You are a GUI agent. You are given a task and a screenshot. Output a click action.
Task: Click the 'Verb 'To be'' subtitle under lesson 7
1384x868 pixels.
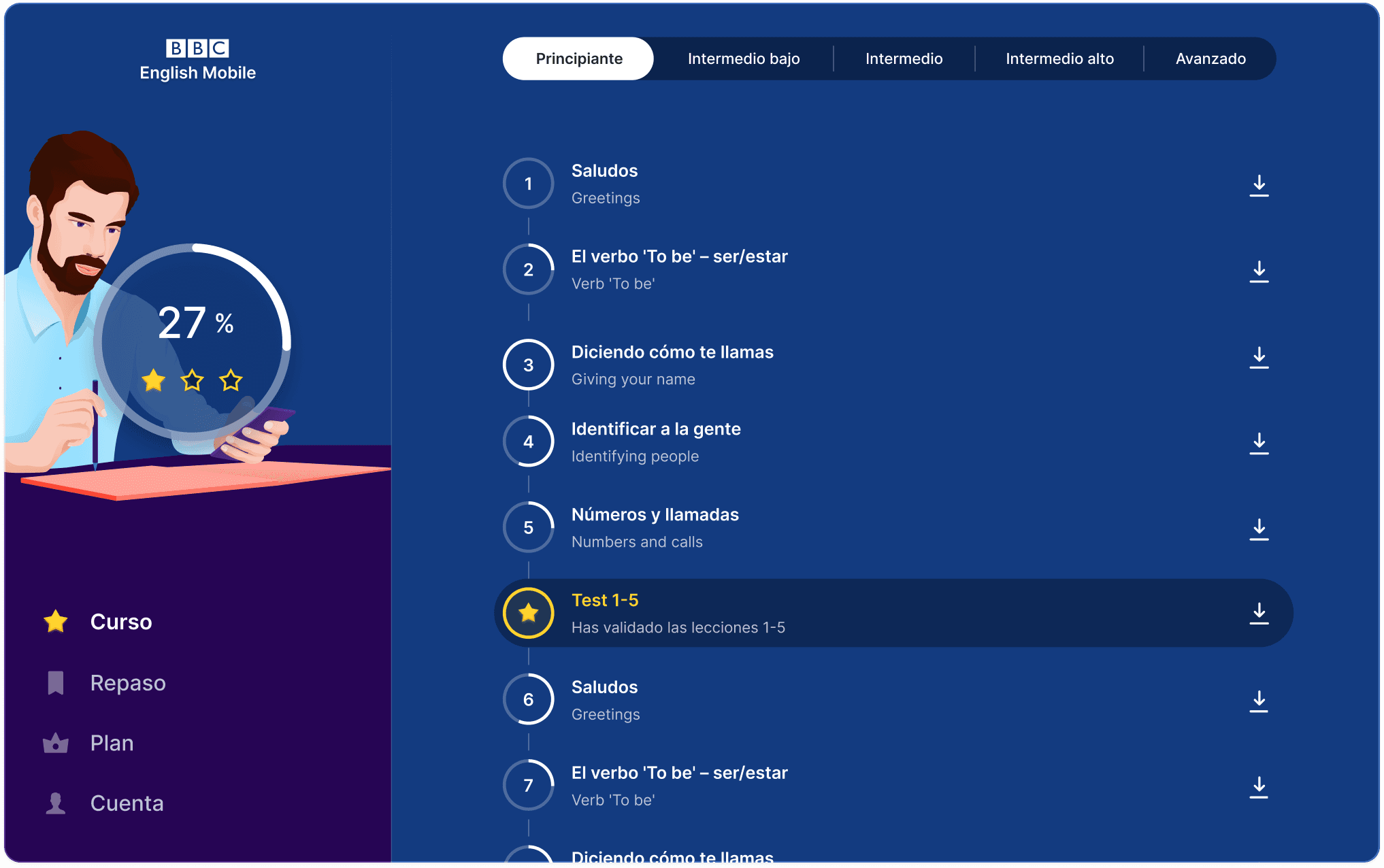point(613,800)
